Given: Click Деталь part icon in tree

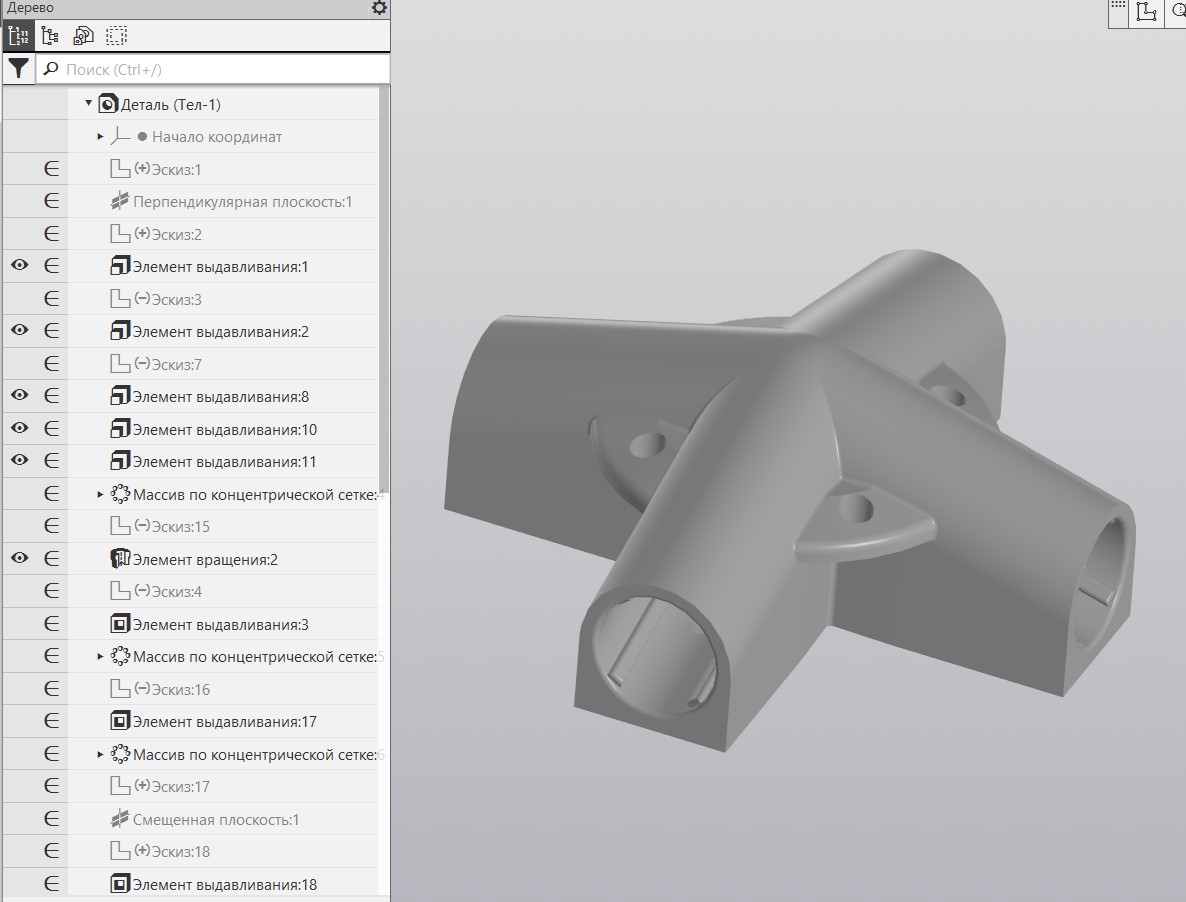Looking at the screenshot, I should (108, 104).
